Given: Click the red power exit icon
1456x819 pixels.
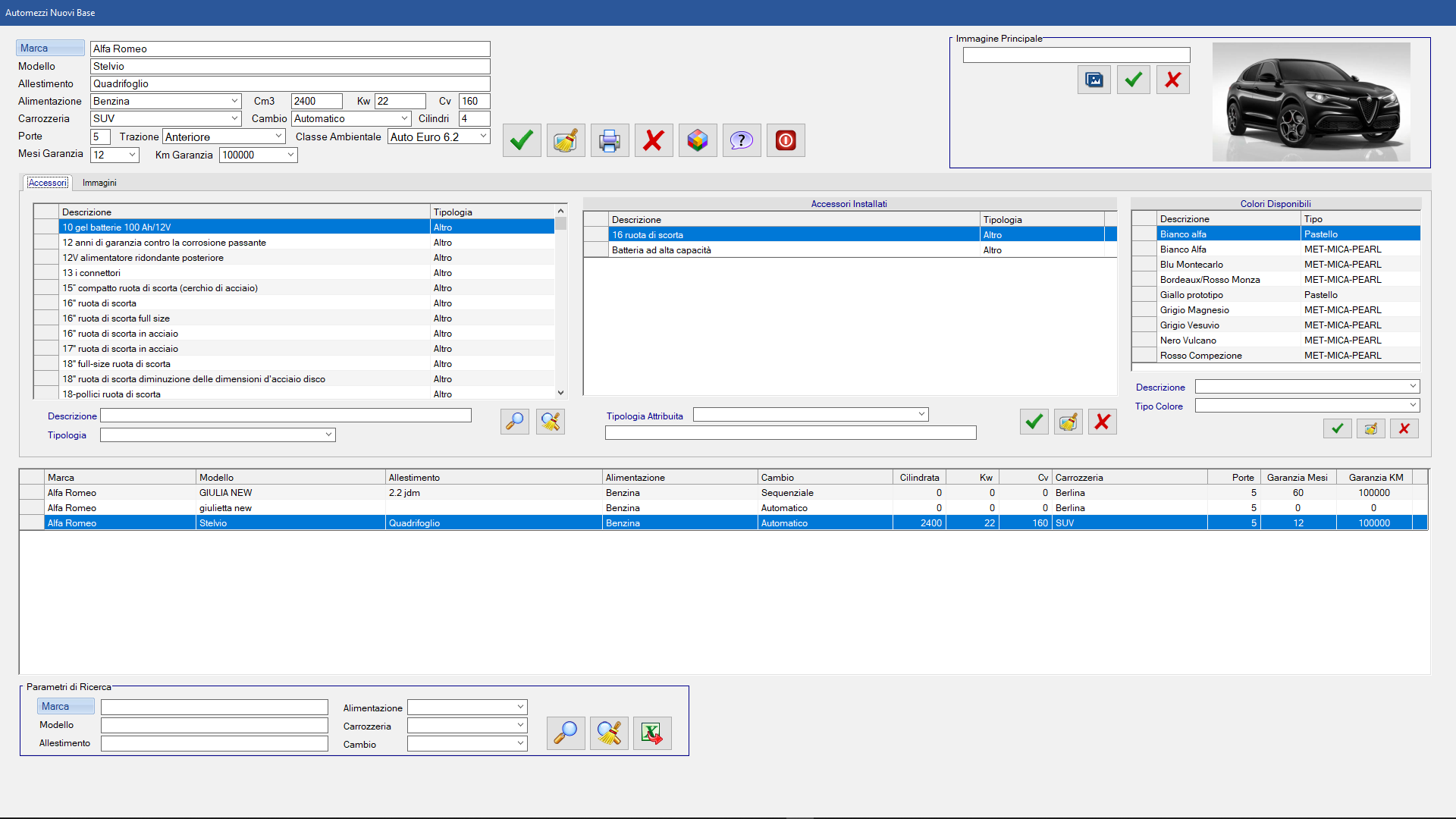Looking at the screenshot, I should [786, 140].
